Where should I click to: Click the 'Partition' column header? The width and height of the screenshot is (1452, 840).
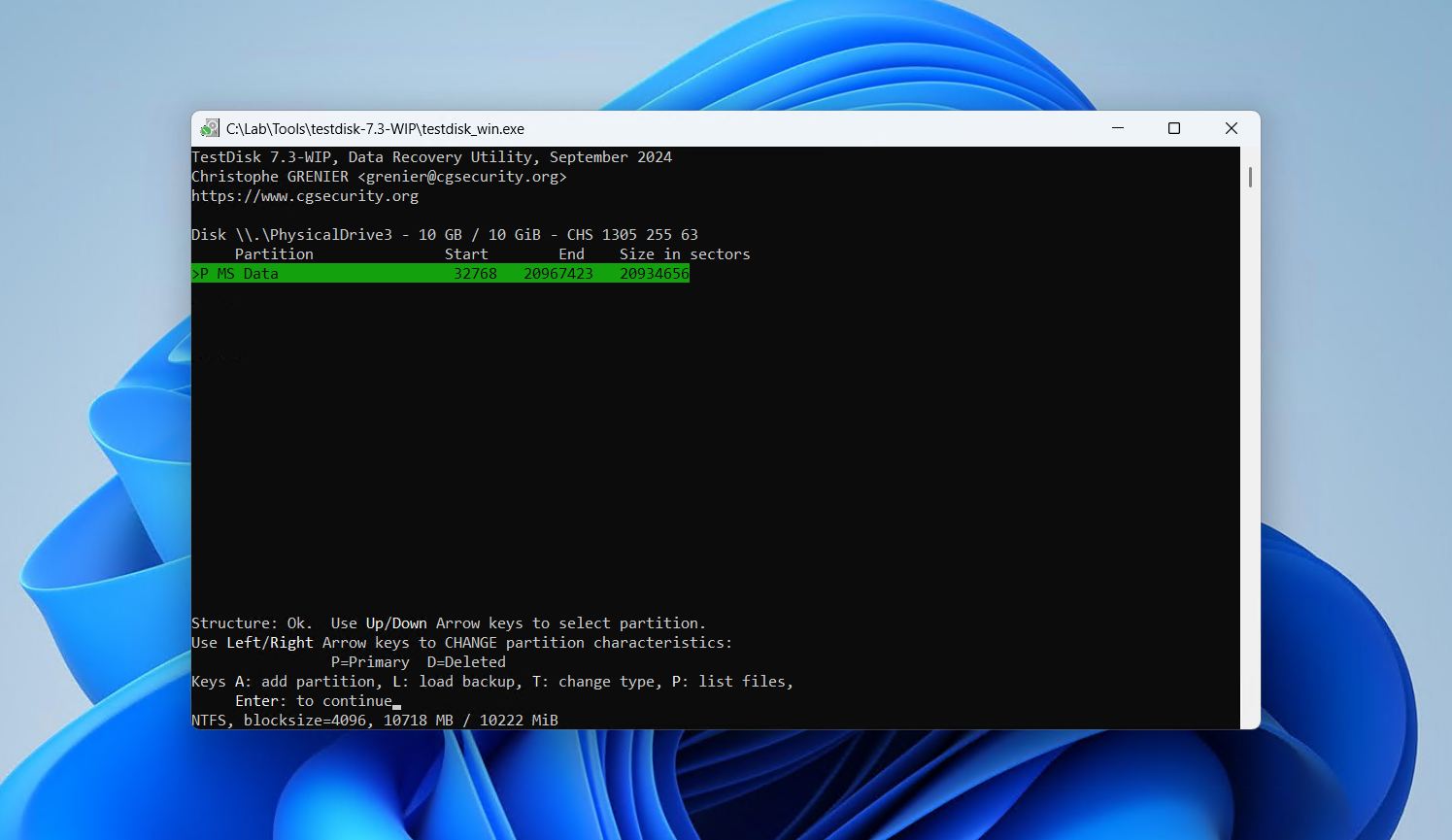(274, 254)
